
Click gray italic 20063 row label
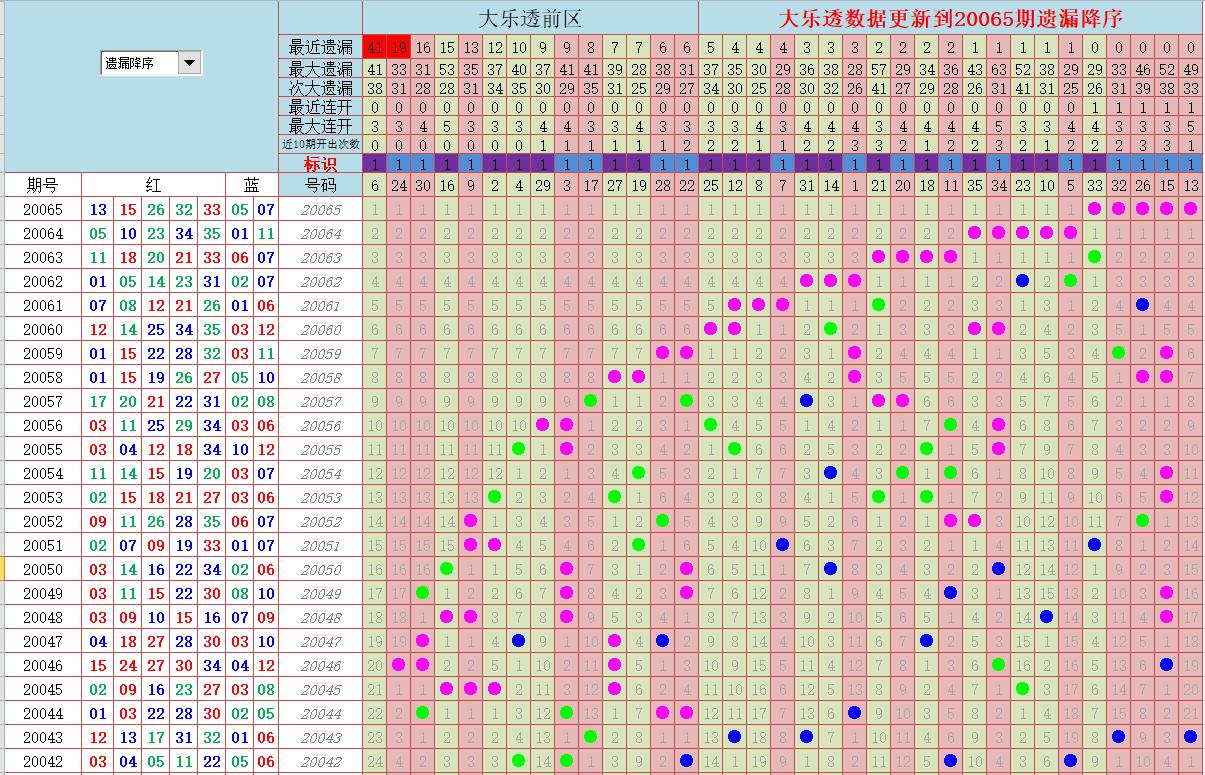click(320, 258)
